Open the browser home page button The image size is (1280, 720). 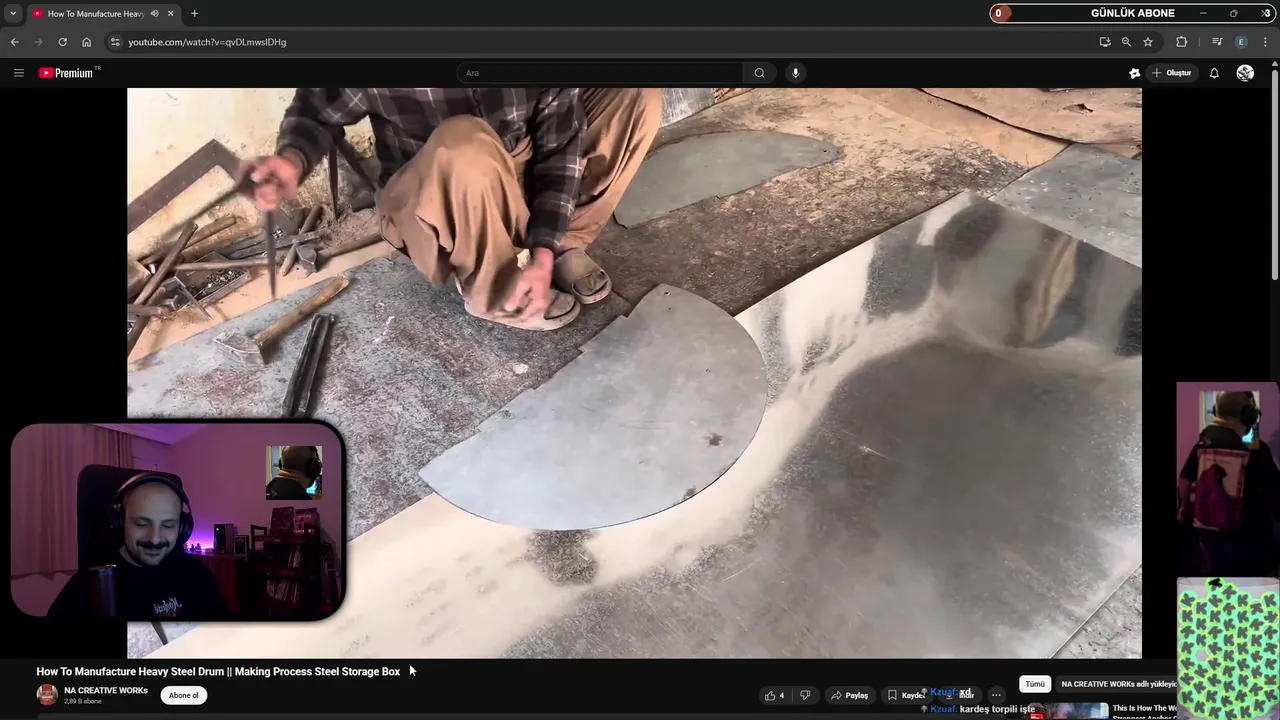point(86,42)
